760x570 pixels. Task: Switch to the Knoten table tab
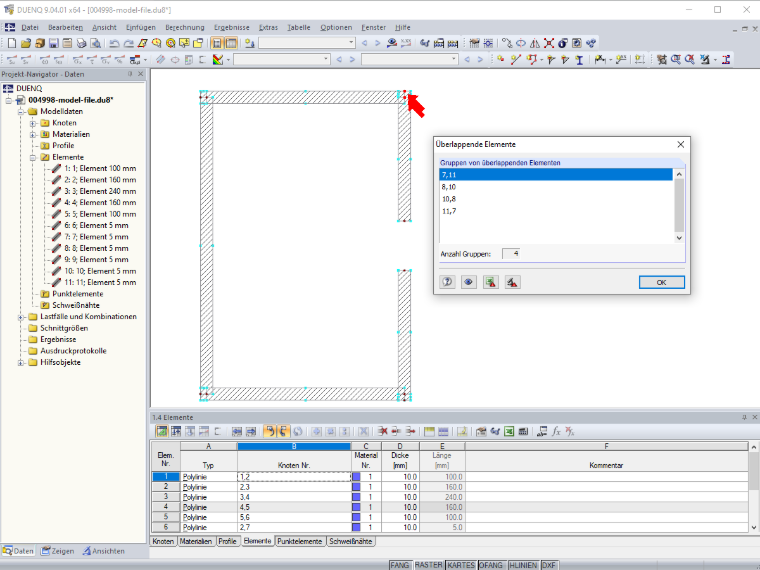pyautogui.click(x=163, y=541)
